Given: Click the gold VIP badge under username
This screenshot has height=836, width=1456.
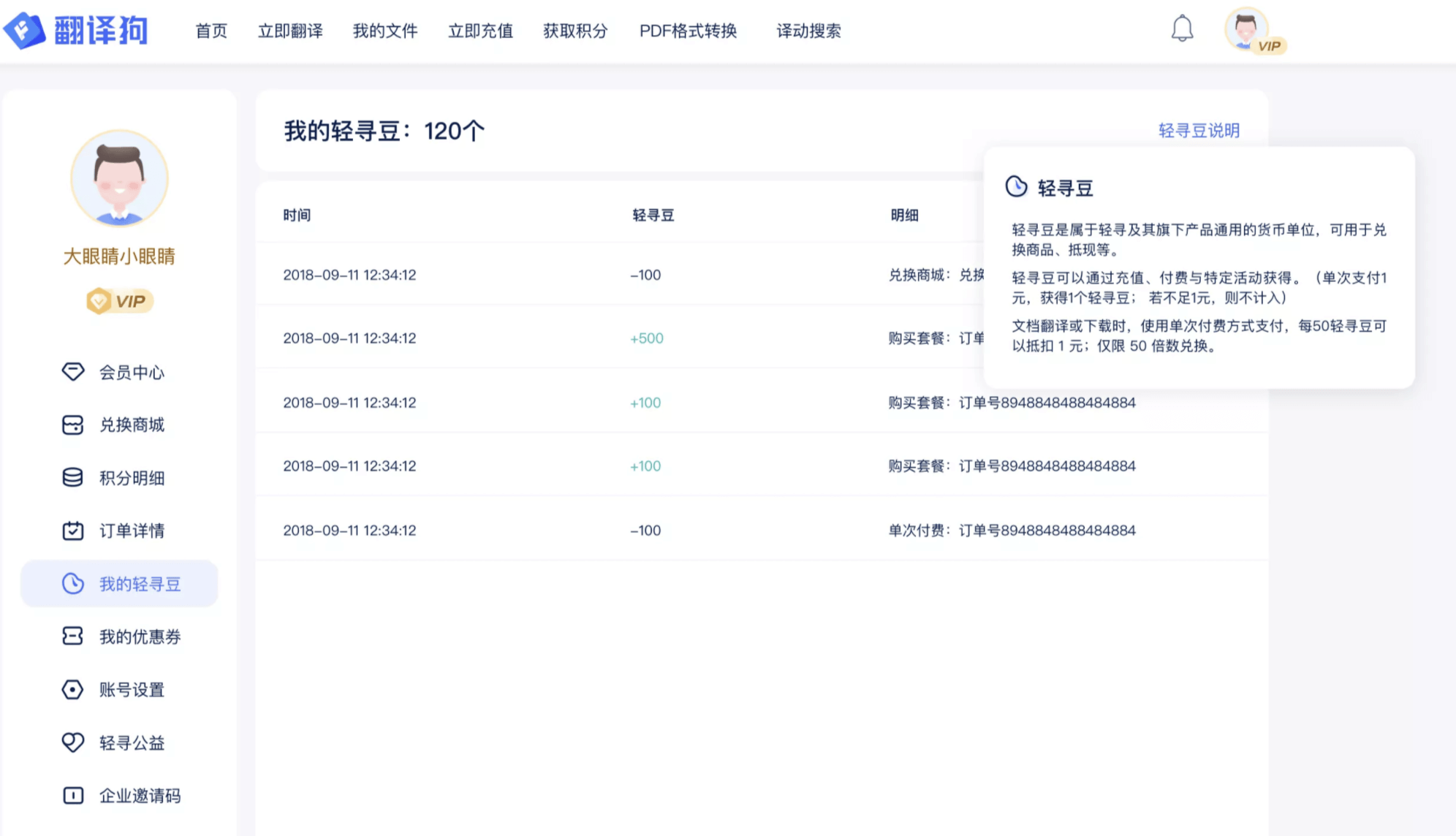Looking at the screenshot, I should [x=120, y=301].
